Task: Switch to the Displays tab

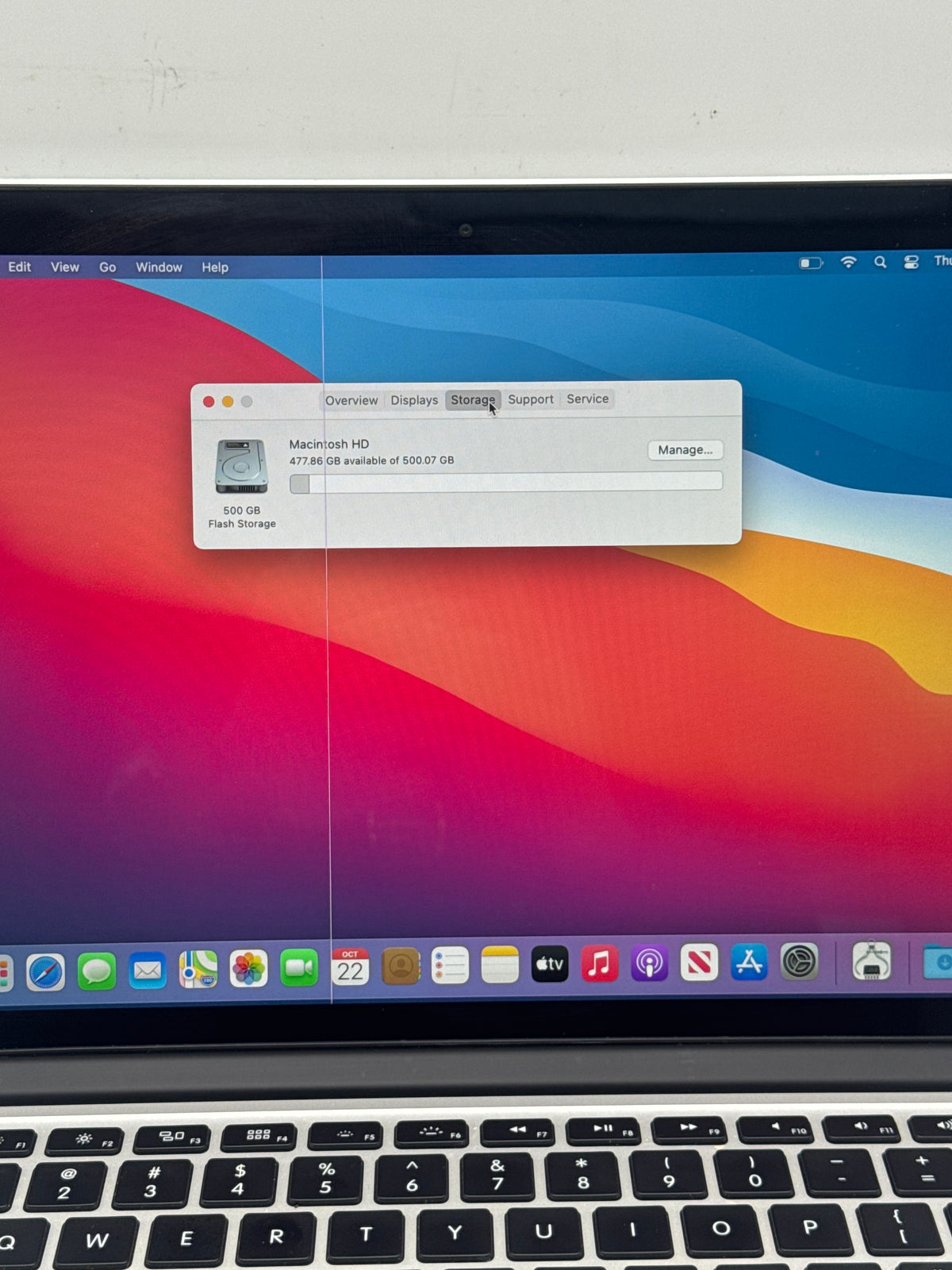Action: tap(414, 400)
